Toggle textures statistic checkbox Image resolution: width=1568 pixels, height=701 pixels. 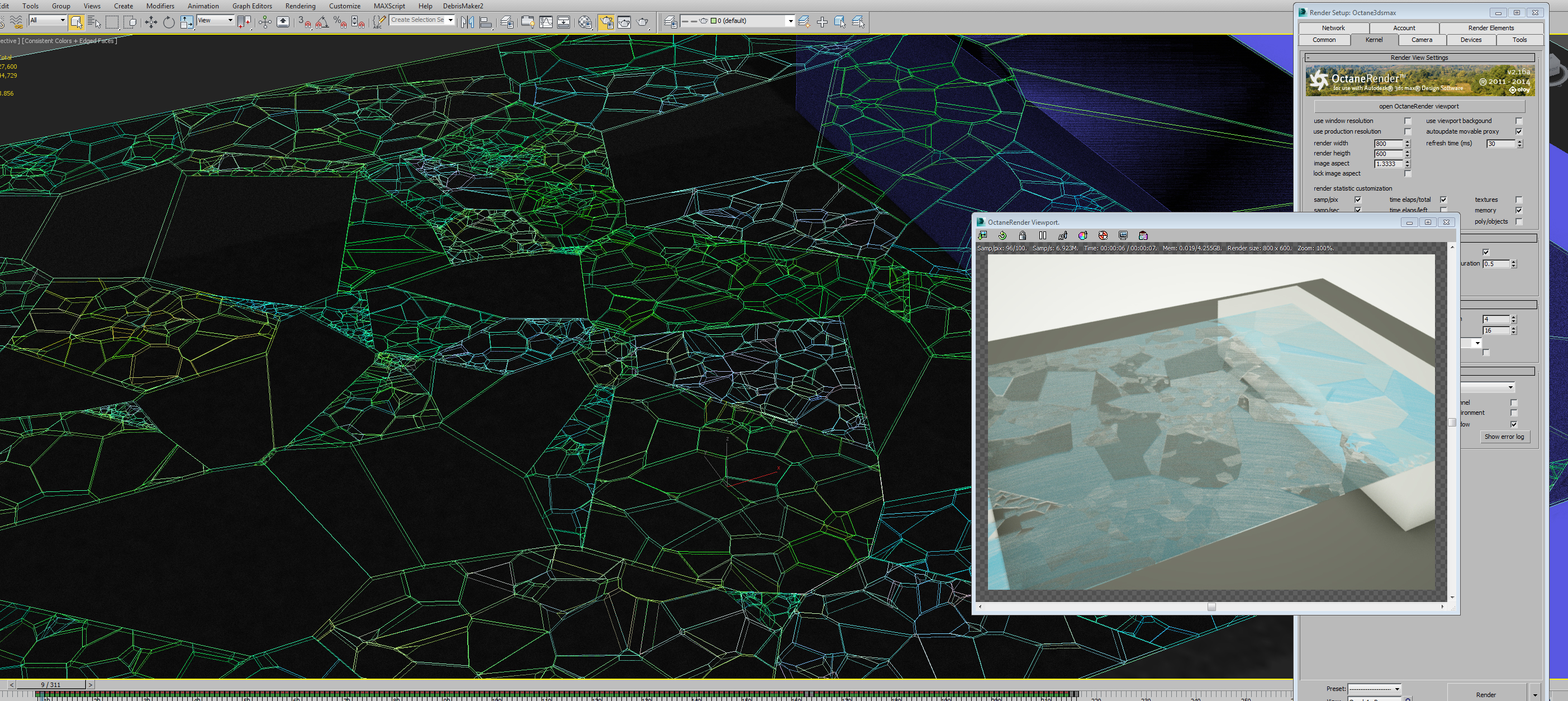click(x=1519, y=200)
